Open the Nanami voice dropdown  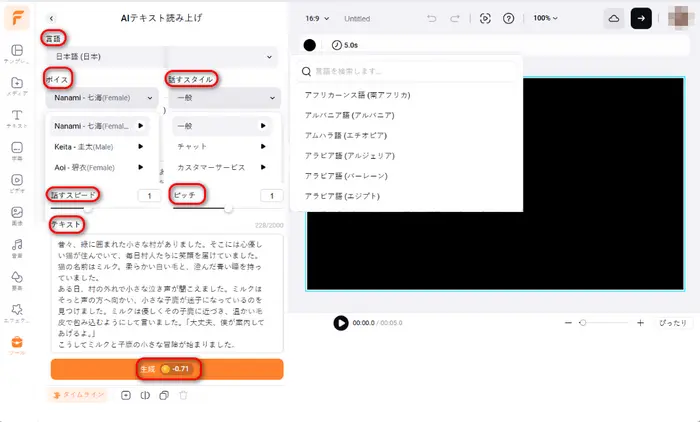[x=102, y=98]
